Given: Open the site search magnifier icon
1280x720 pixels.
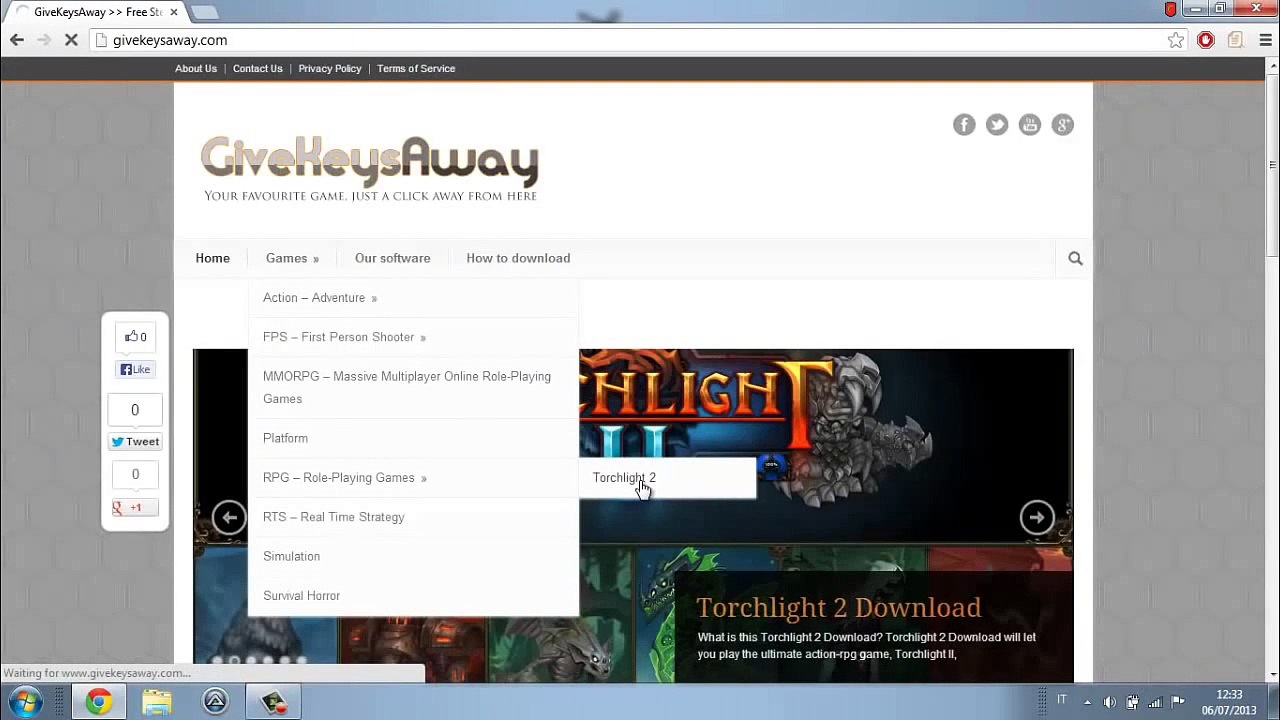Looking at the screenshot, I should coord(1075,258).
